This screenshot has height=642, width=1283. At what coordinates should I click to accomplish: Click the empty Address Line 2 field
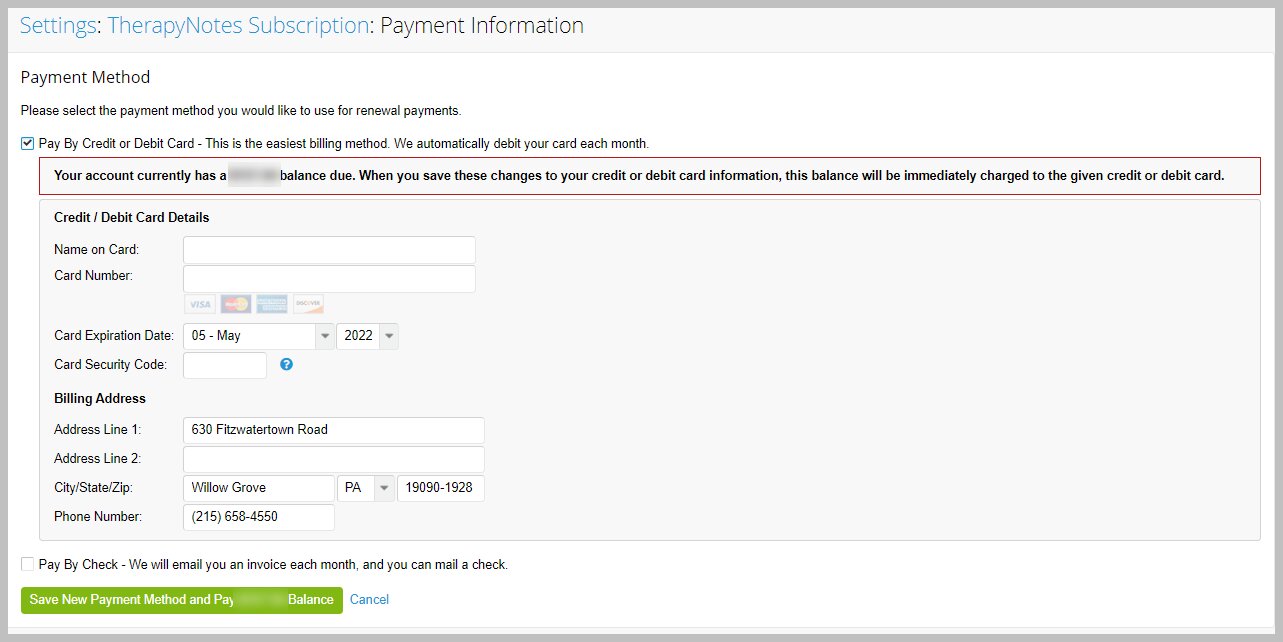(334, 459)
